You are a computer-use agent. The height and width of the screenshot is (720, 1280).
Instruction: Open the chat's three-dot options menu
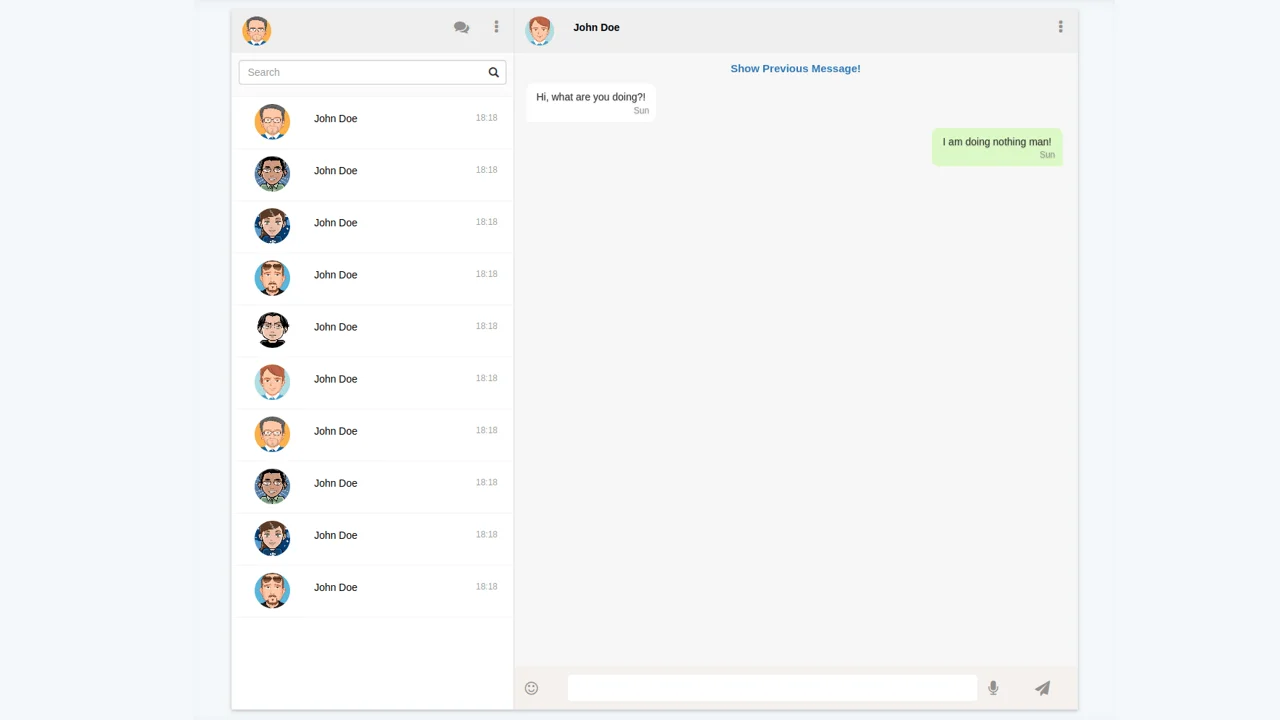pos(1060,27)
